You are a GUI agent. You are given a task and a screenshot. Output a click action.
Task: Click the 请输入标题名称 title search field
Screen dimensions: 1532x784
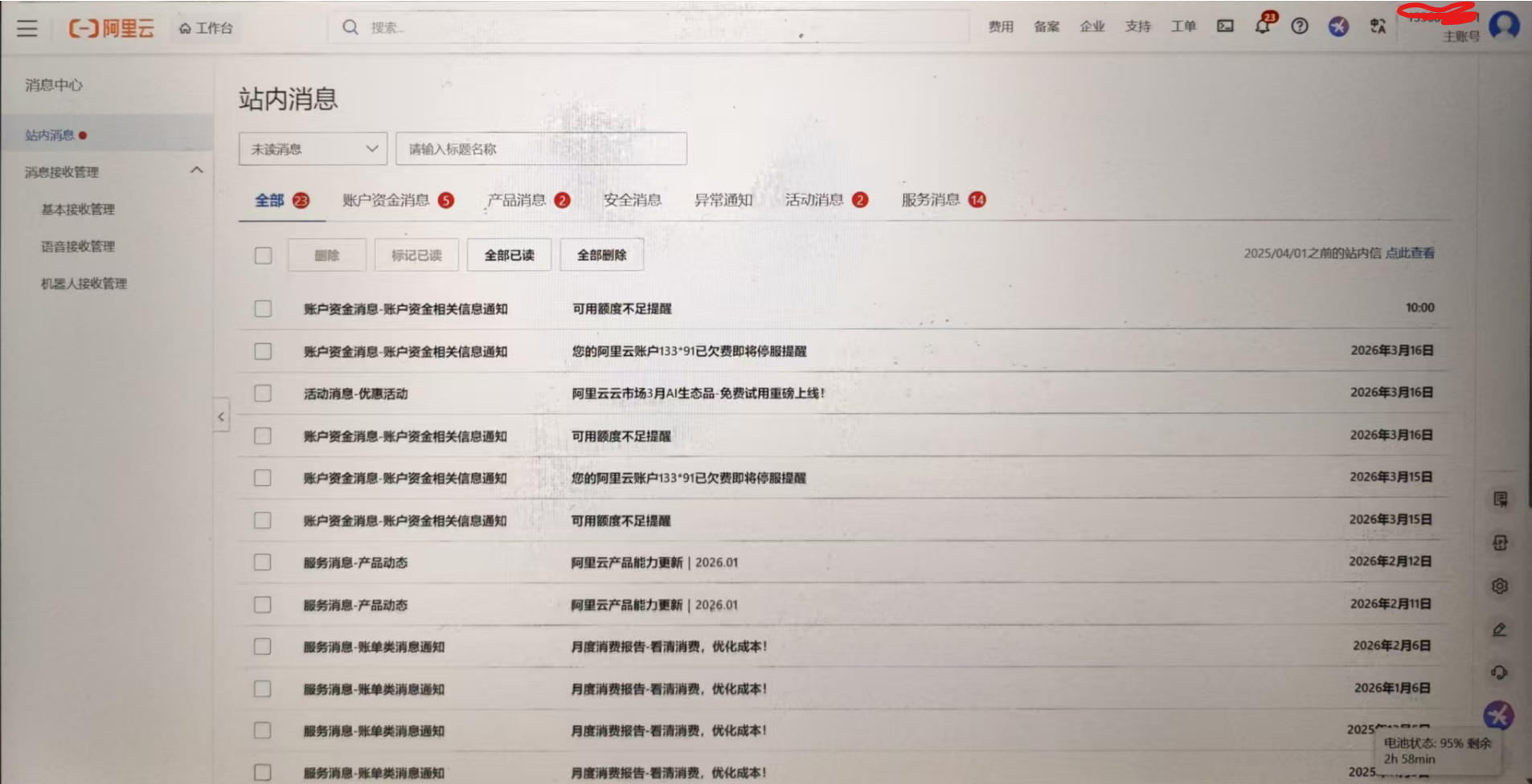(x=541, y=149)
